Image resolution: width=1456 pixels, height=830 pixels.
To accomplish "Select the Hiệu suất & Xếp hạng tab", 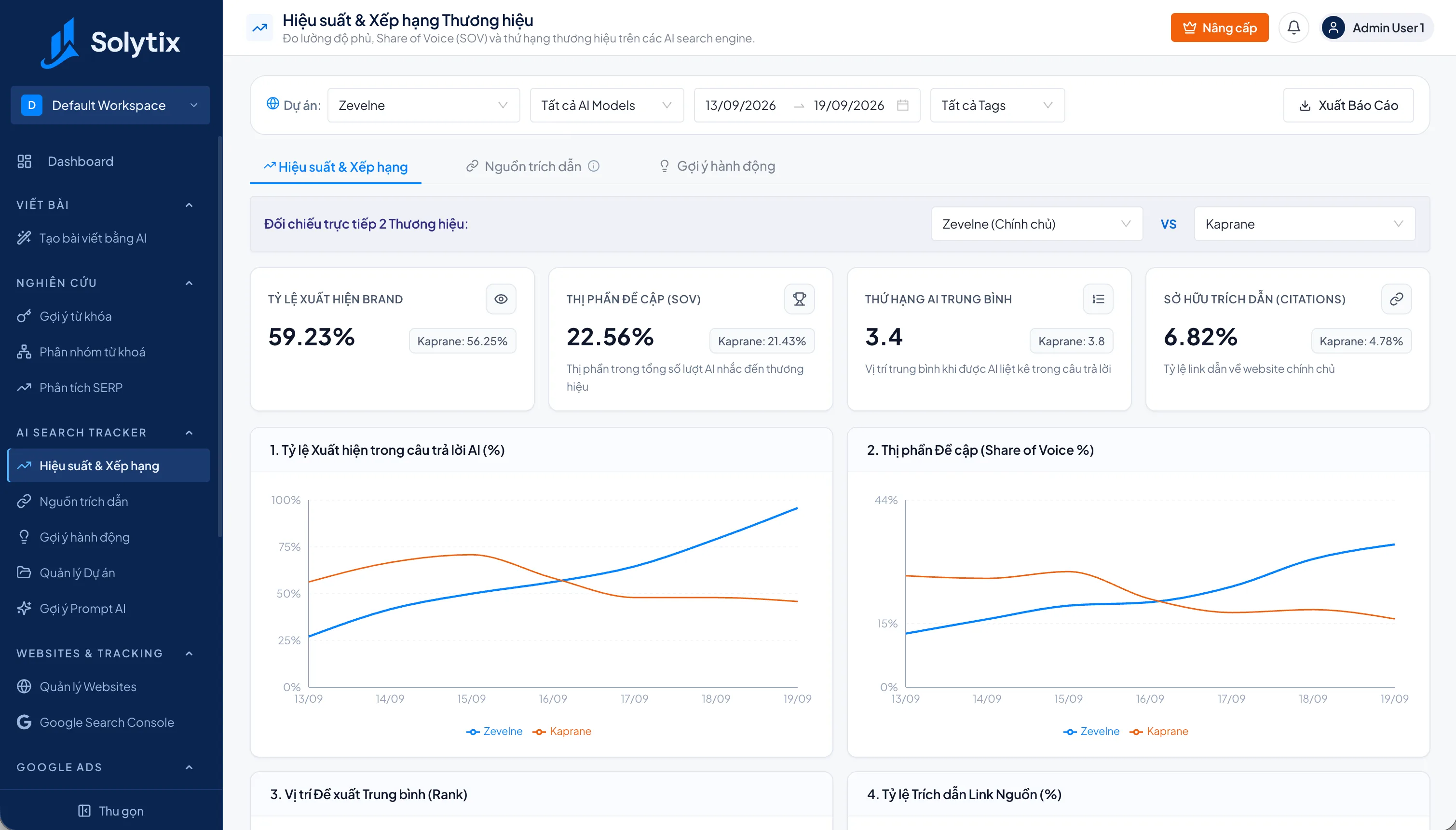I will (x=336, y=166).
